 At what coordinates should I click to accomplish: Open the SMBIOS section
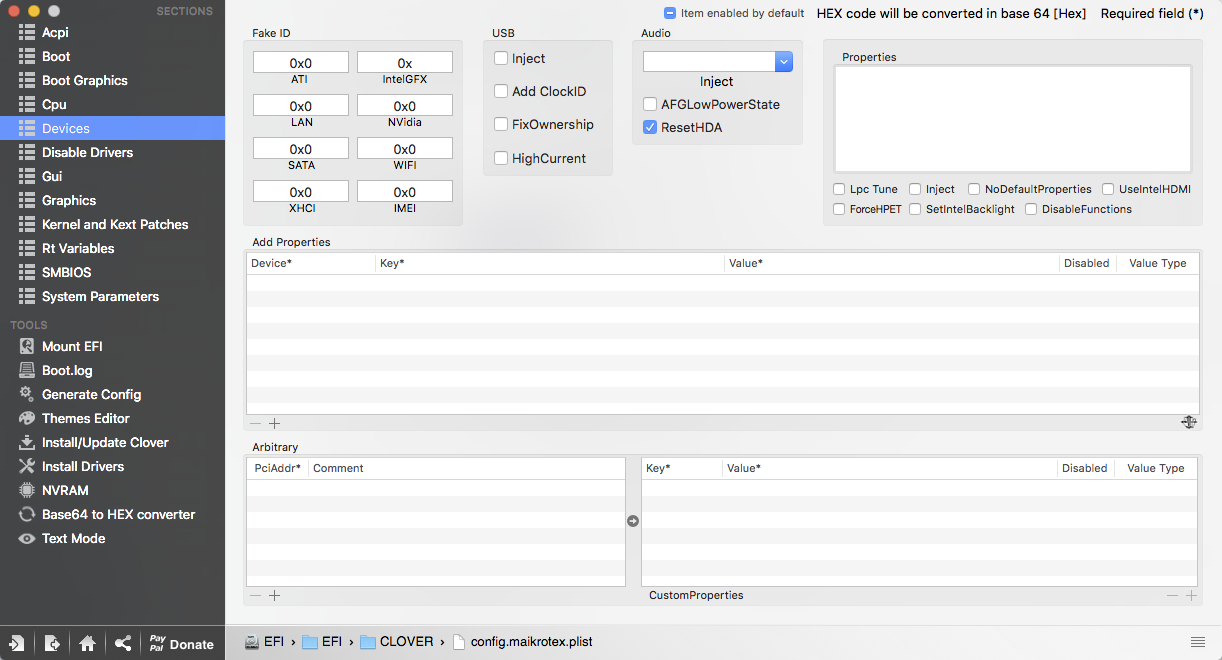(x=112, y=272)
